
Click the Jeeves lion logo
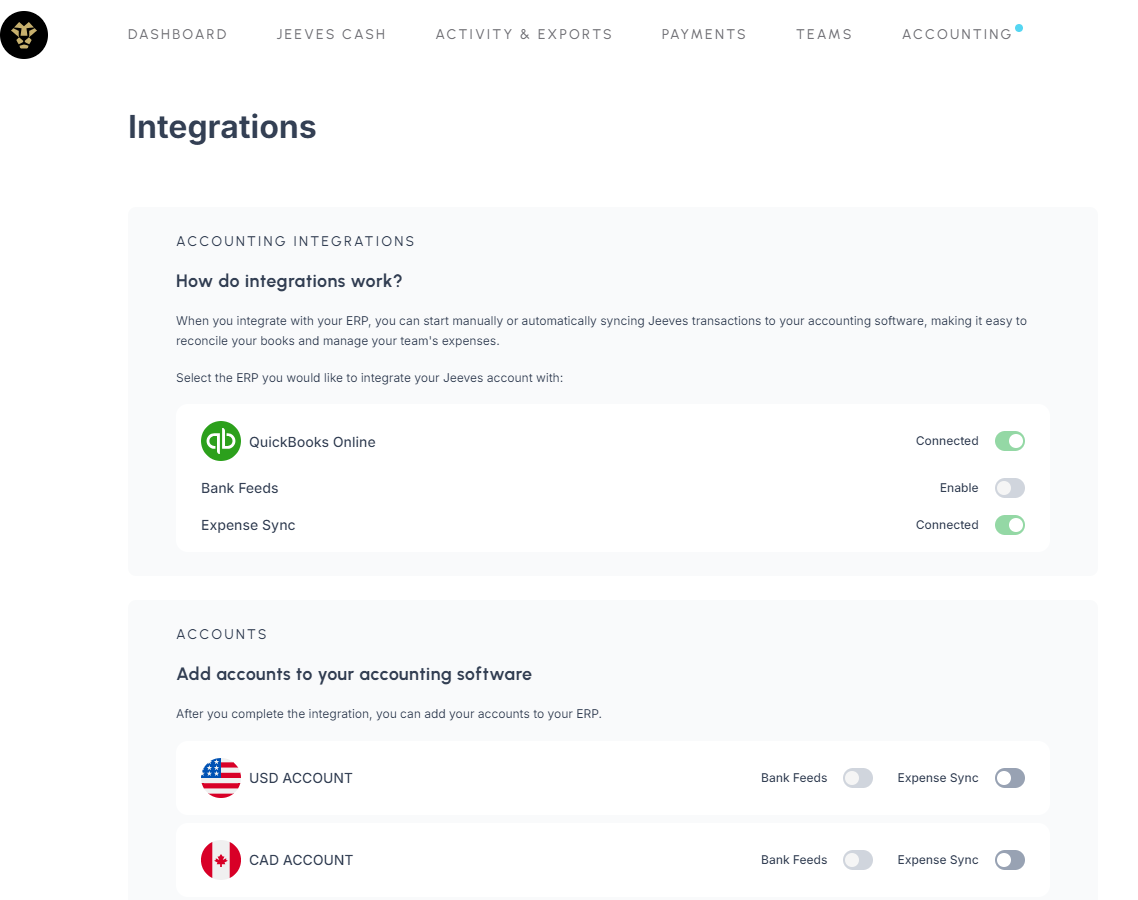tap(24, 35)
